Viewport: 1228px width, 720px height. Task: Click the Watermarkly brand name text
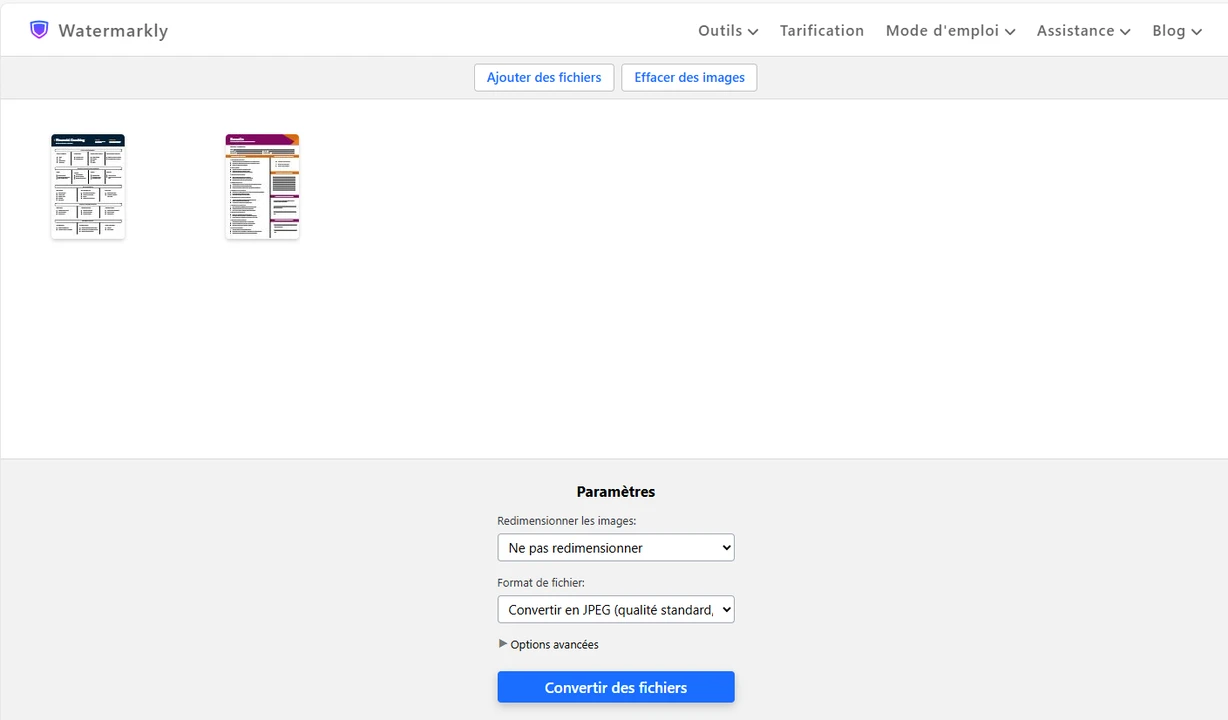click(x=113, y=31)
